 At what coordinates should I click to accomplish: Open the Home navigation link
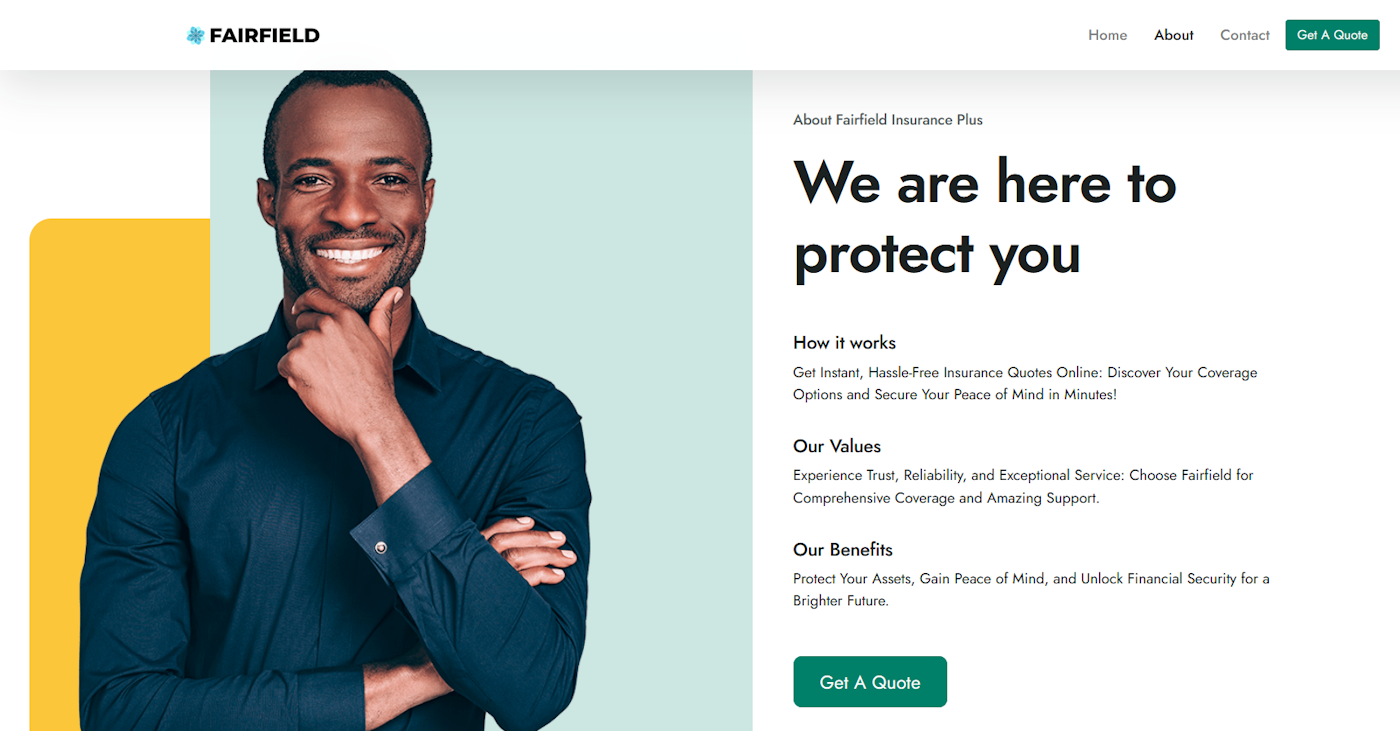[1107, 35]
